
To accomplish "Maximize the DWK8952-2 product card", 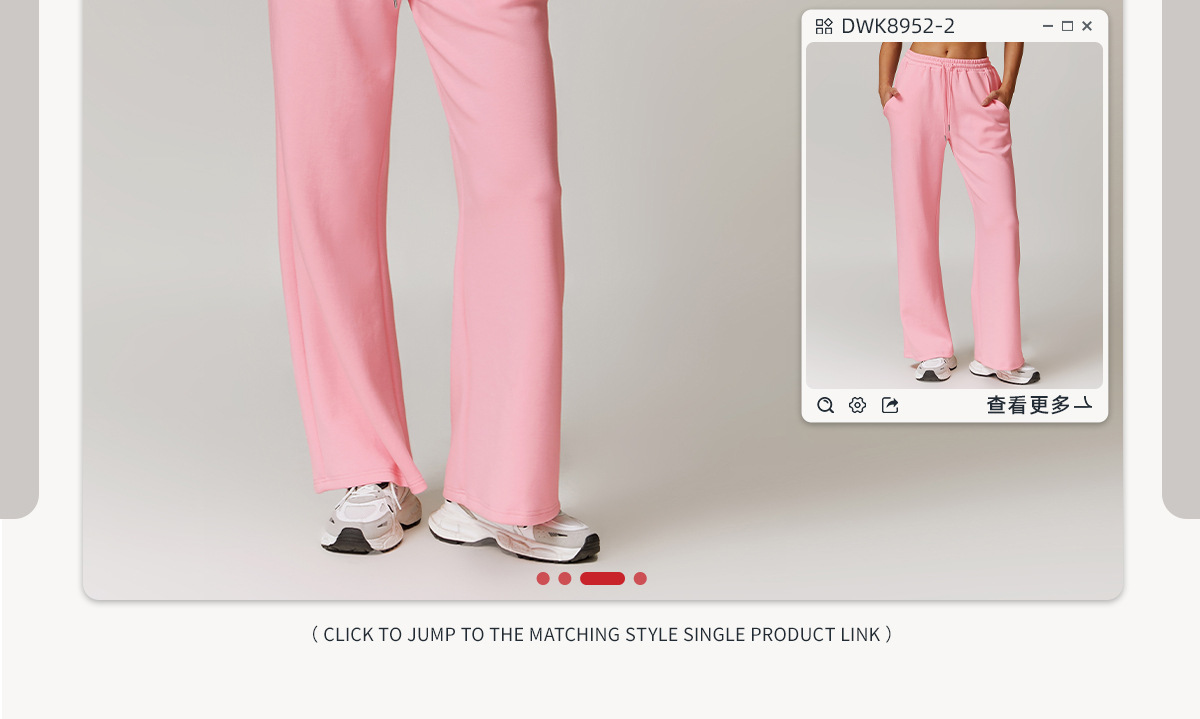I will pyautogui.click(x=1067, y=26).
